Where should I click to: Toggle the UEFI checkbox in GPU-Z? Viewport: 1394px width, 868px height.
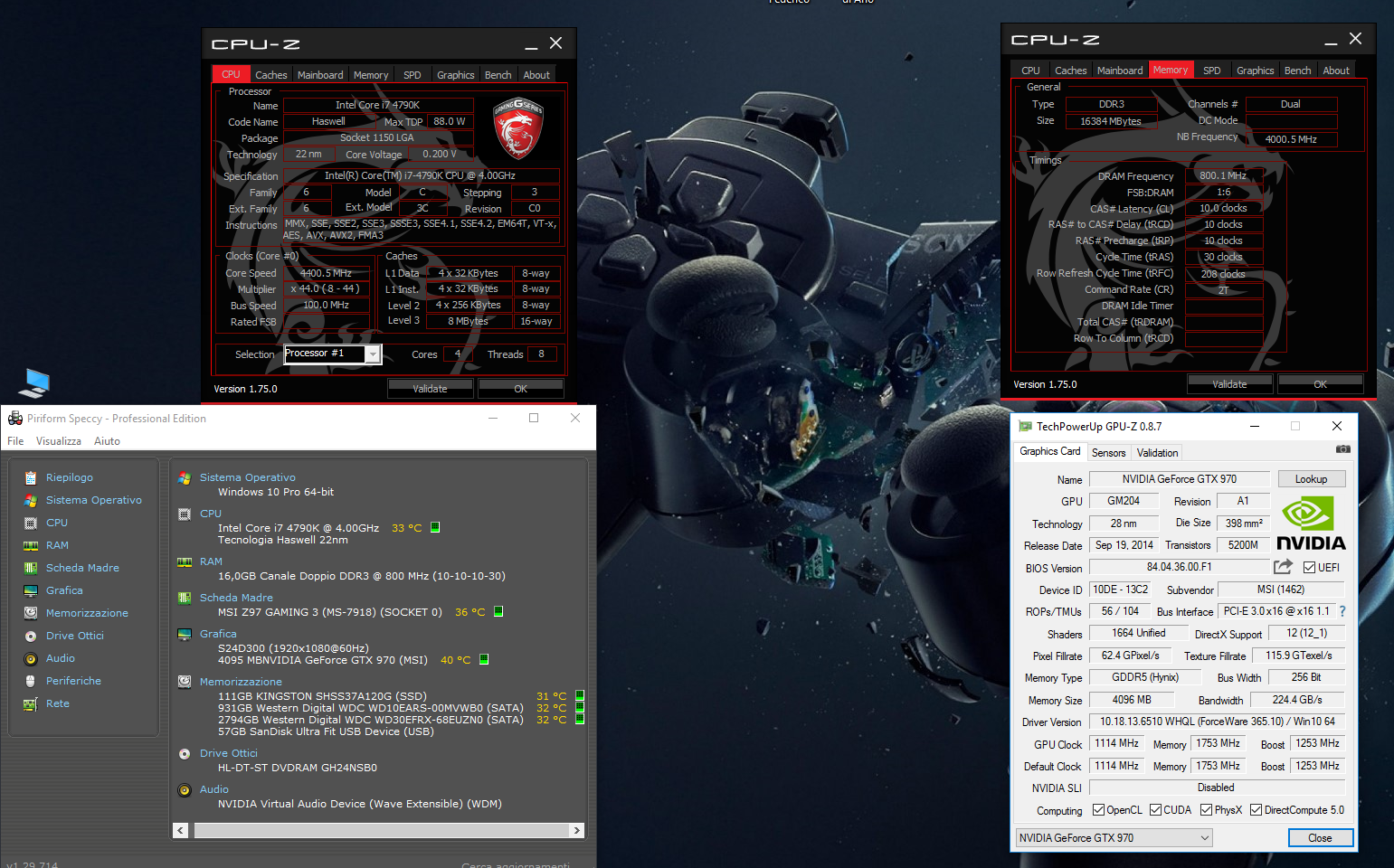point(1309,568)
